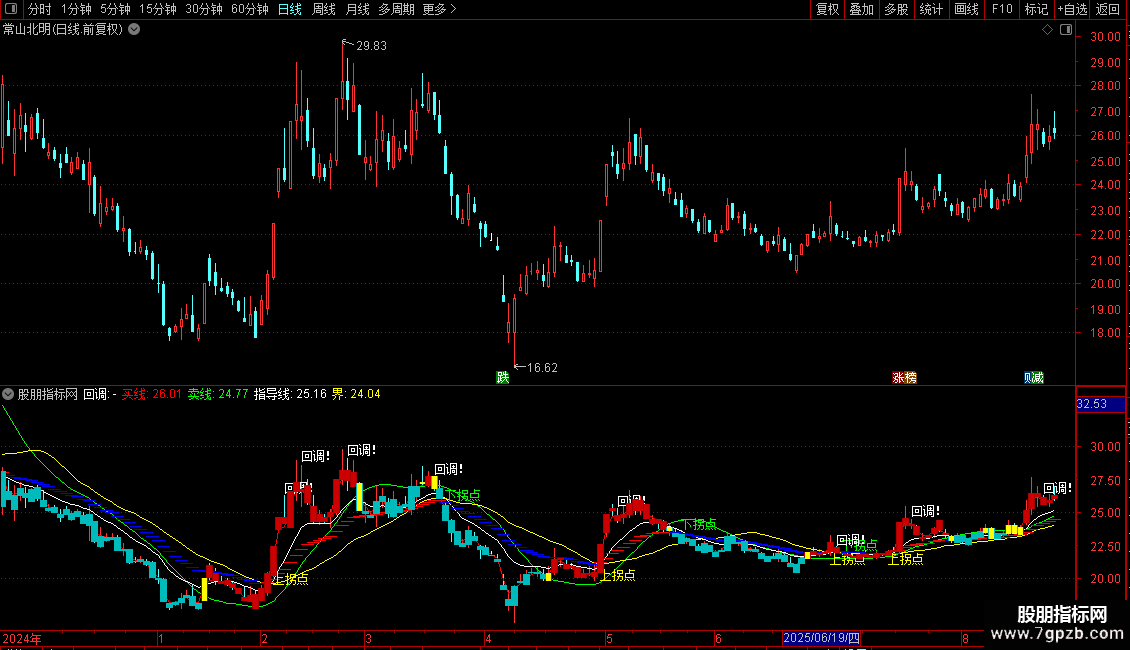
Task: Switch to the 月线 monthly tab
Action: click(x=357, y=9)
